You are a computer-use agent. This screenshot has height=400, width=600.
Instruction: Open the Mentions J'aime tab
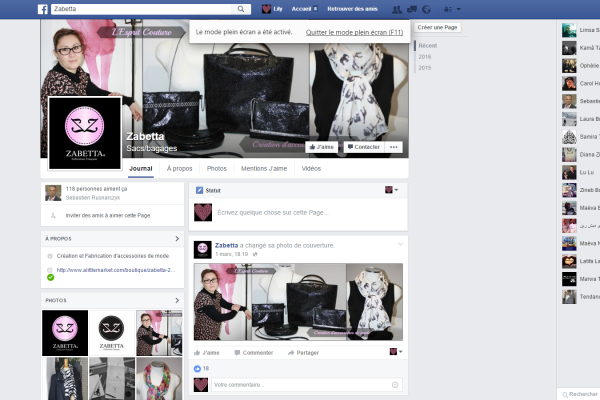pyautogui.click(x=264, y=169)
